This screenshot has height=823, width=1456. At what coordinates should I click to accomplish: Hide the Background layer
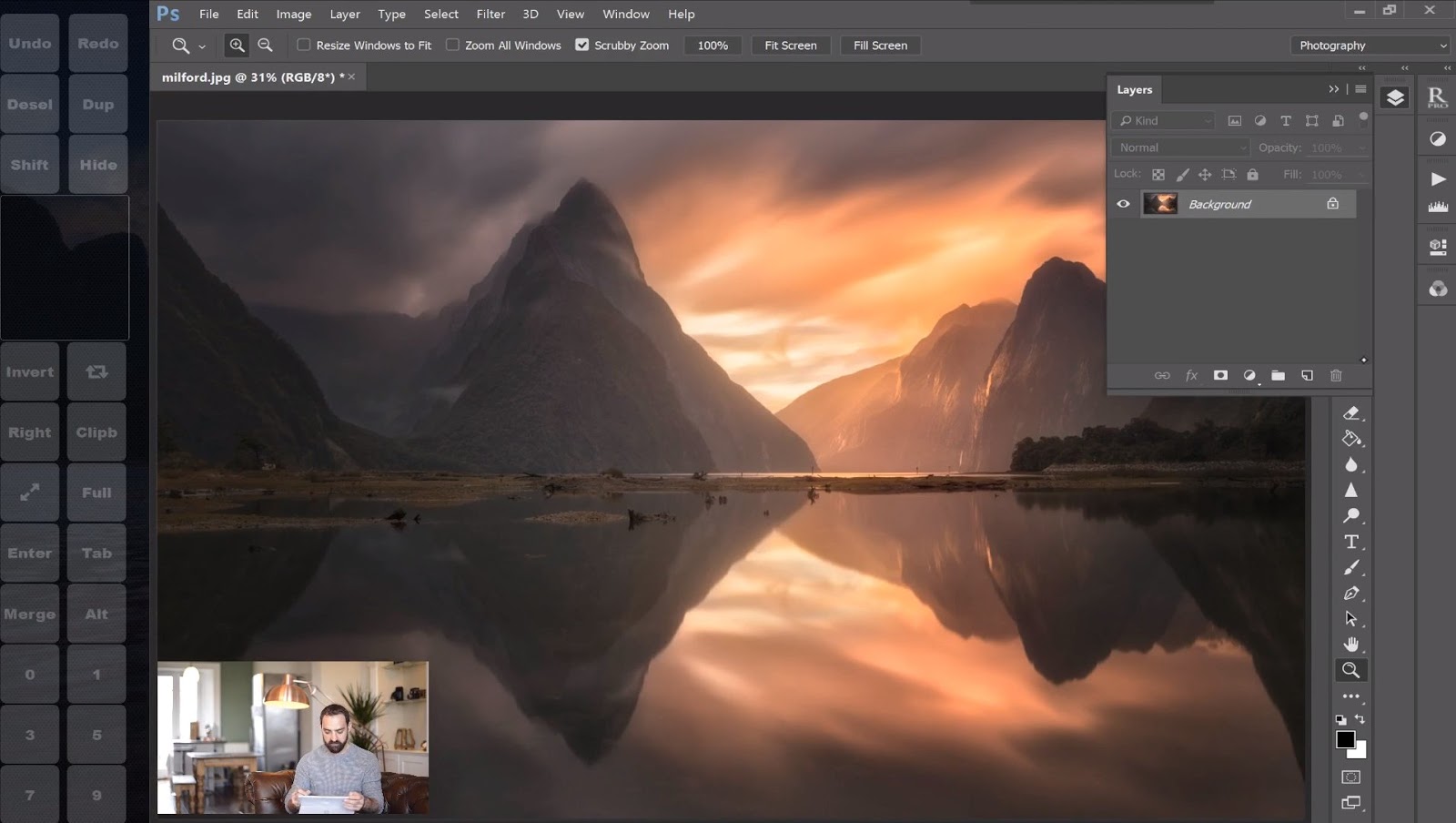pos(1124,203)
